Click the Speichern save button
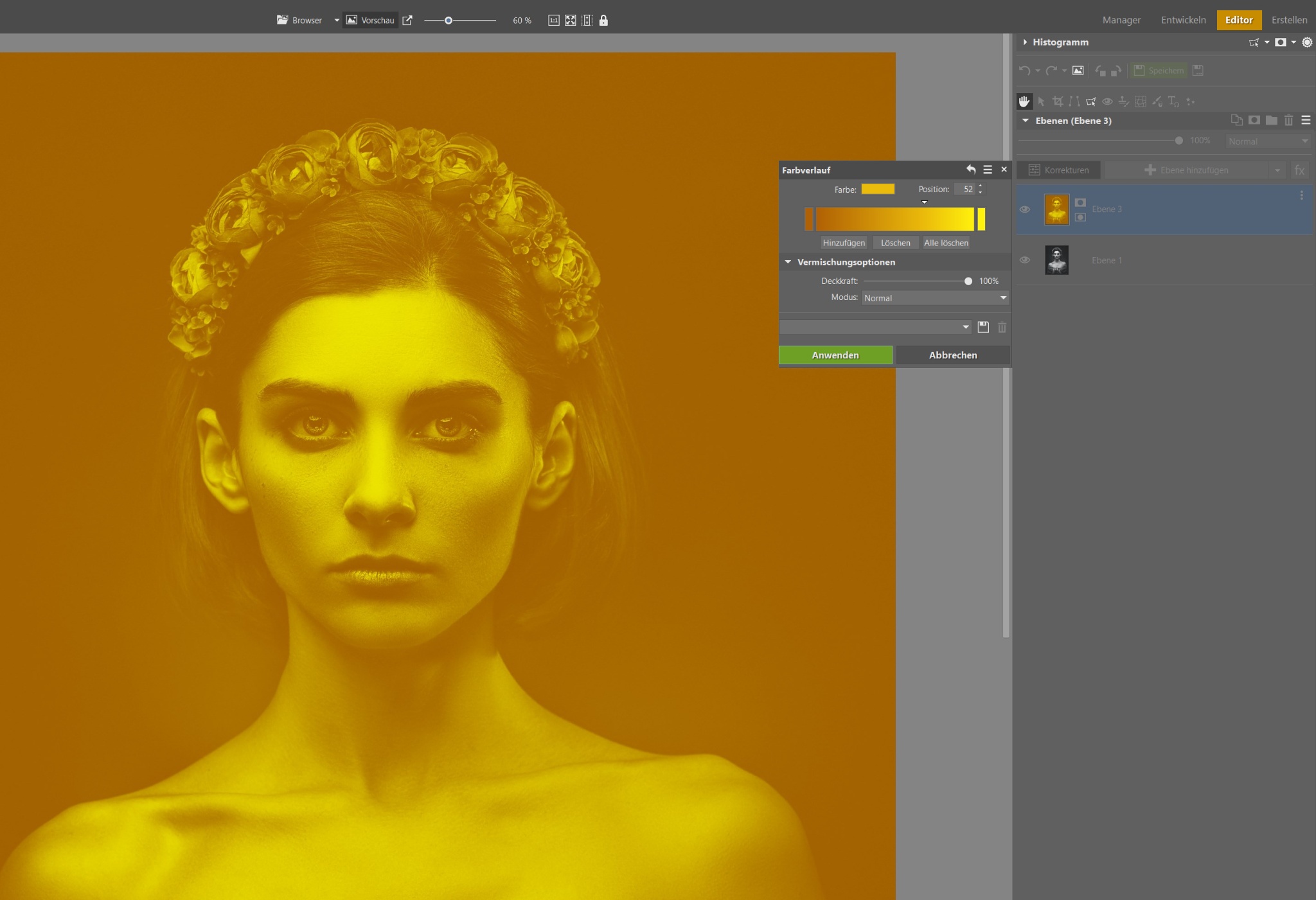Screen dimensions: 1316x900 click(1159, 71)
